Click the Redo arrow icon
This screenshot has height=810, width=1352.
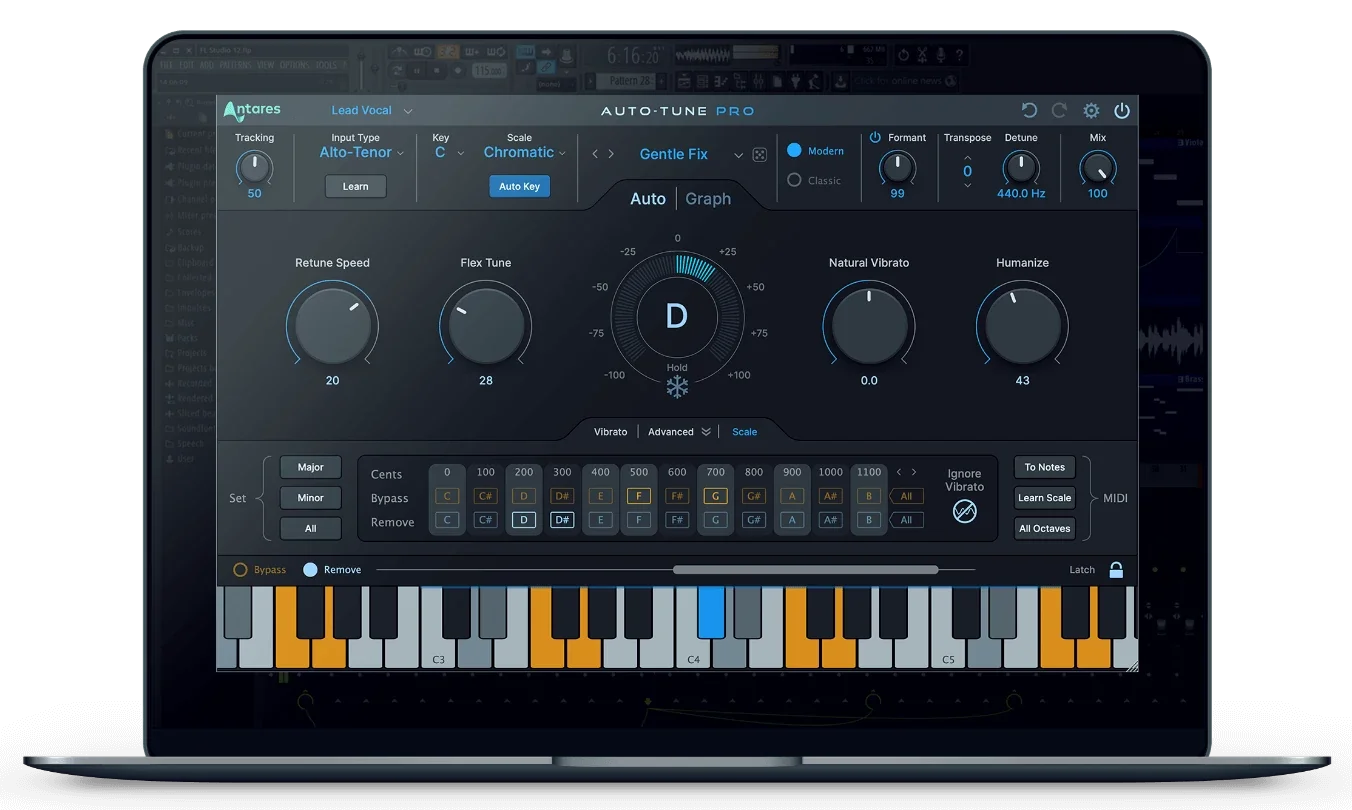point(1060,111)
